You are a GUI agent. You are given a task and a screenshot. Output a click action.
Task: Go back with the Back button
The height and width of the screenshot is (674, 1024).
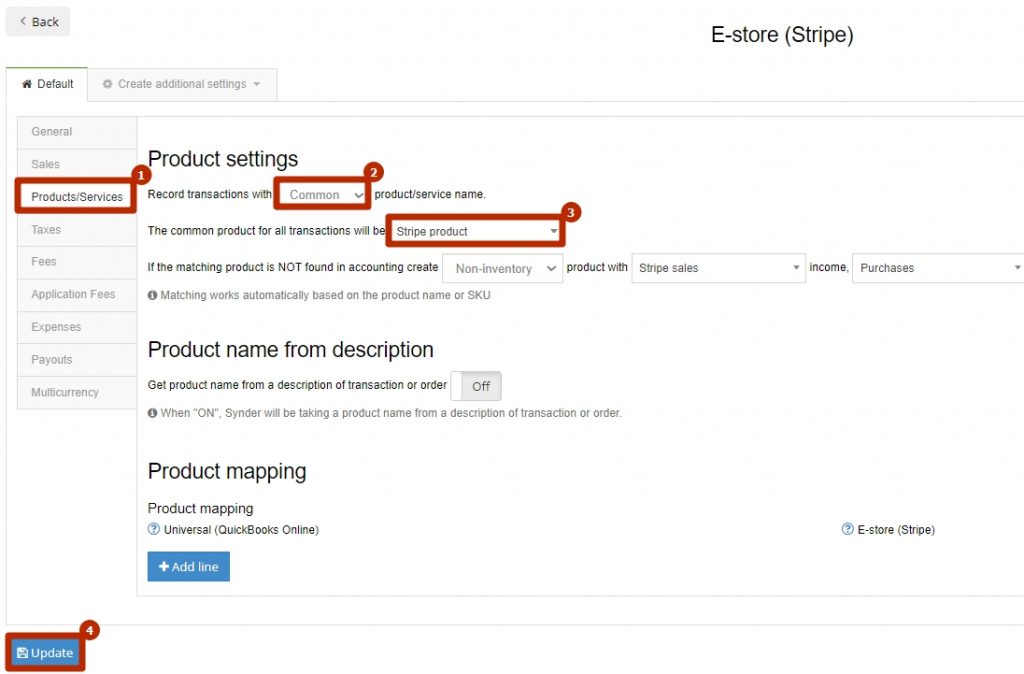point(38,22)
